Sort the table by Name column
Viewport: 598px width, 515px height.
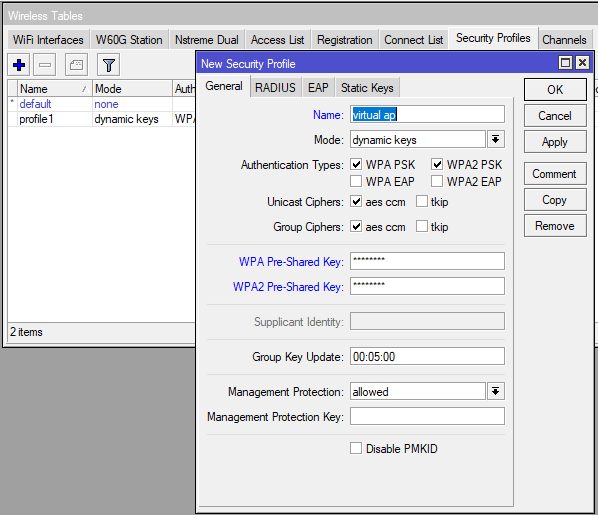[54, 89]
